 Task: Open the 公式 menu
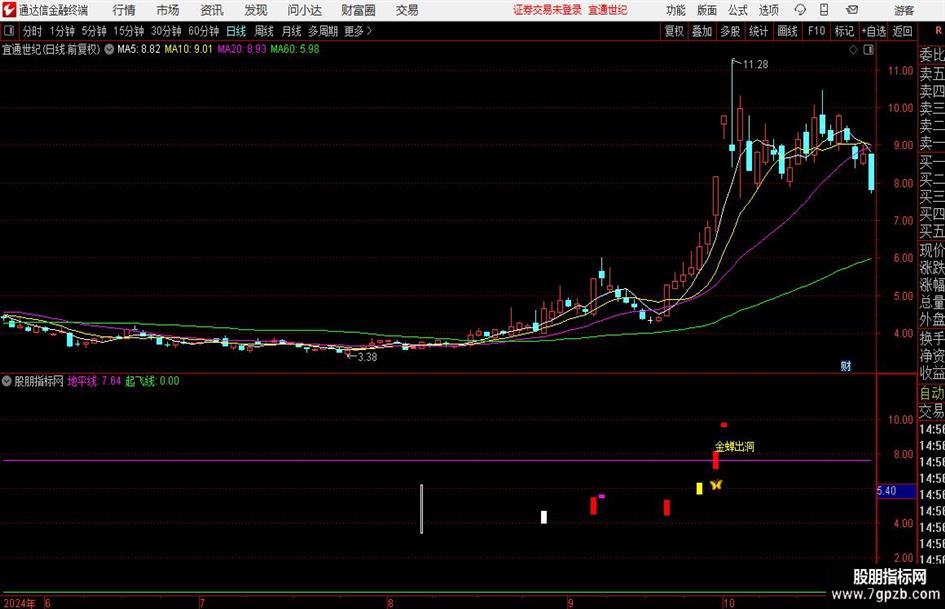[x=738, y=10]
